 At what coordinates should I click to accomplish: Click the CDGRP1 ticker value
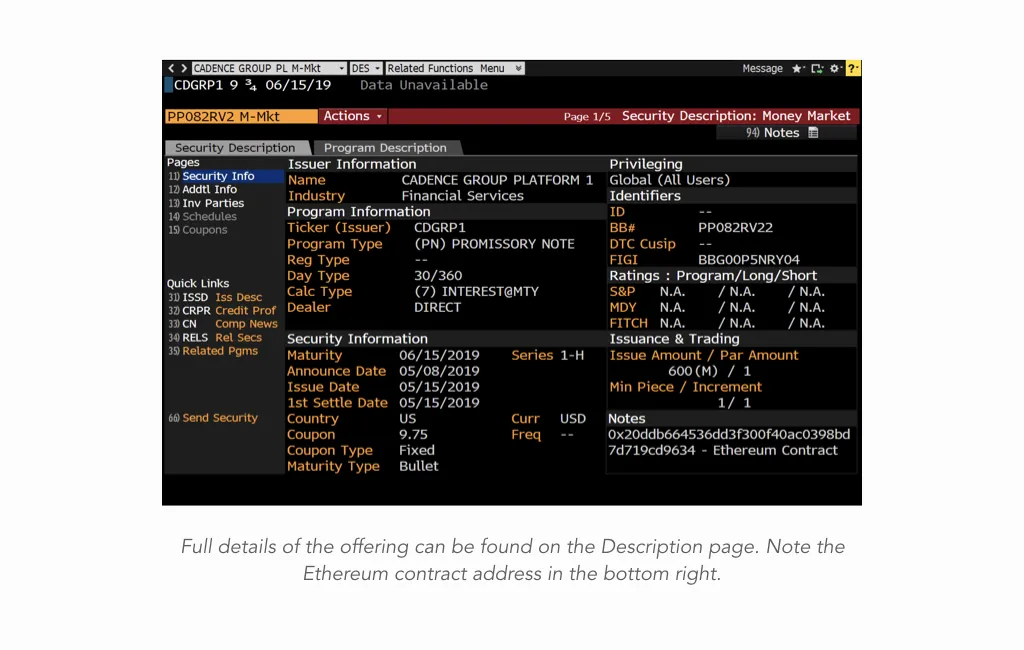(440, 228)
